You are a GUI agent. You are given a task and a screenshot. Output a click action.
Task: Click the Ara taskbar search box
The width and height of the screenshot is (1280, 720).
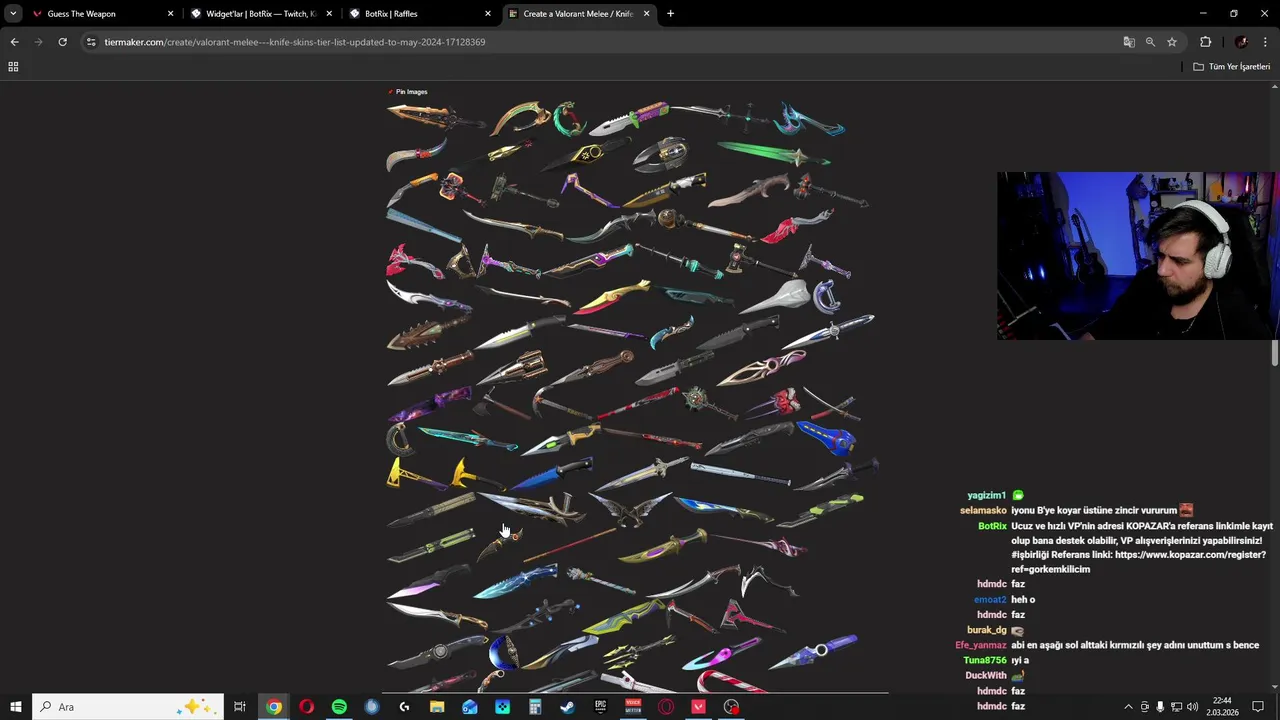(x=128, y=707)
